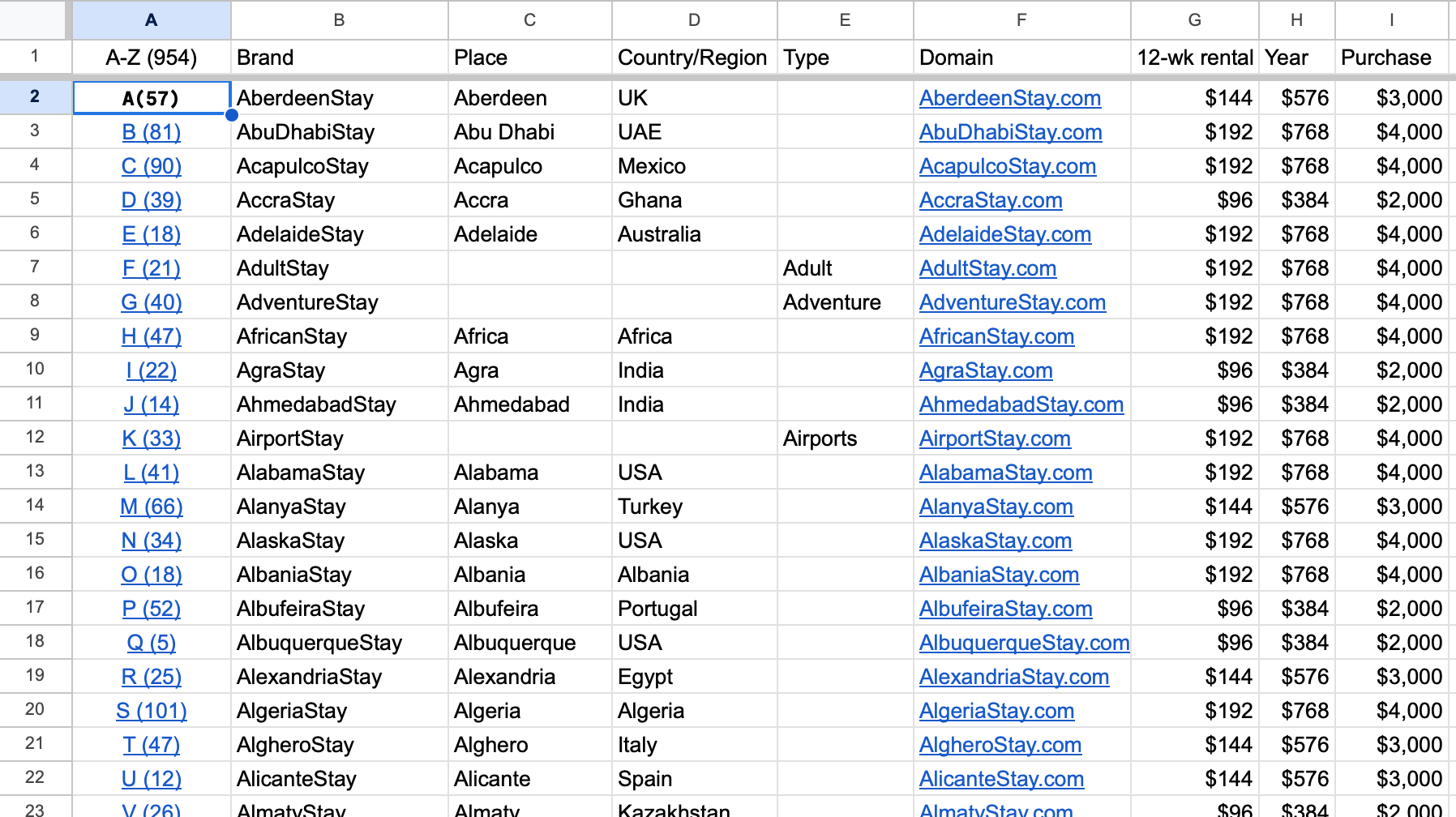The image size is (1456, 817).
Task: Click the Adventure type cell
Action: pos(845,302)
